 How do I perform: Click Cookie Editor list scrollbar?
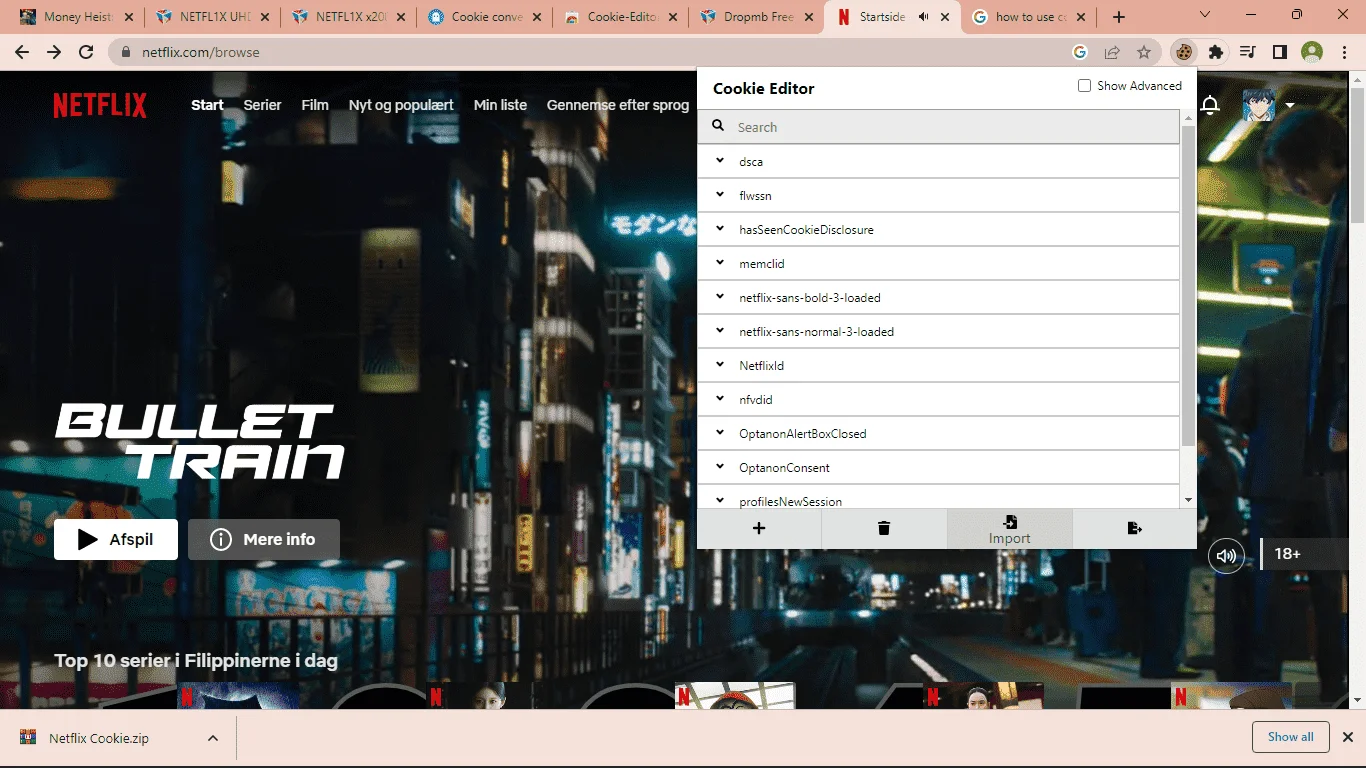1188,285
